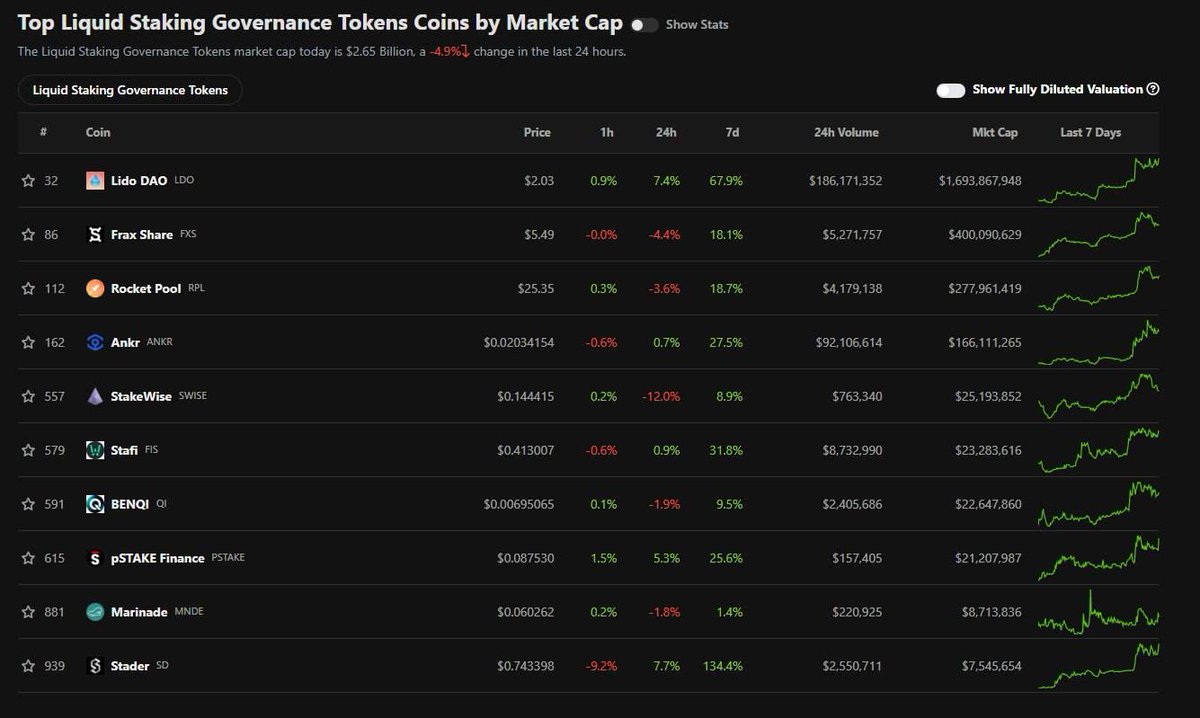This screenshot has width=1200, height=718.
Task: Open StakeWise 7-day sparkline chart
Action: [x=1099, y=396]
